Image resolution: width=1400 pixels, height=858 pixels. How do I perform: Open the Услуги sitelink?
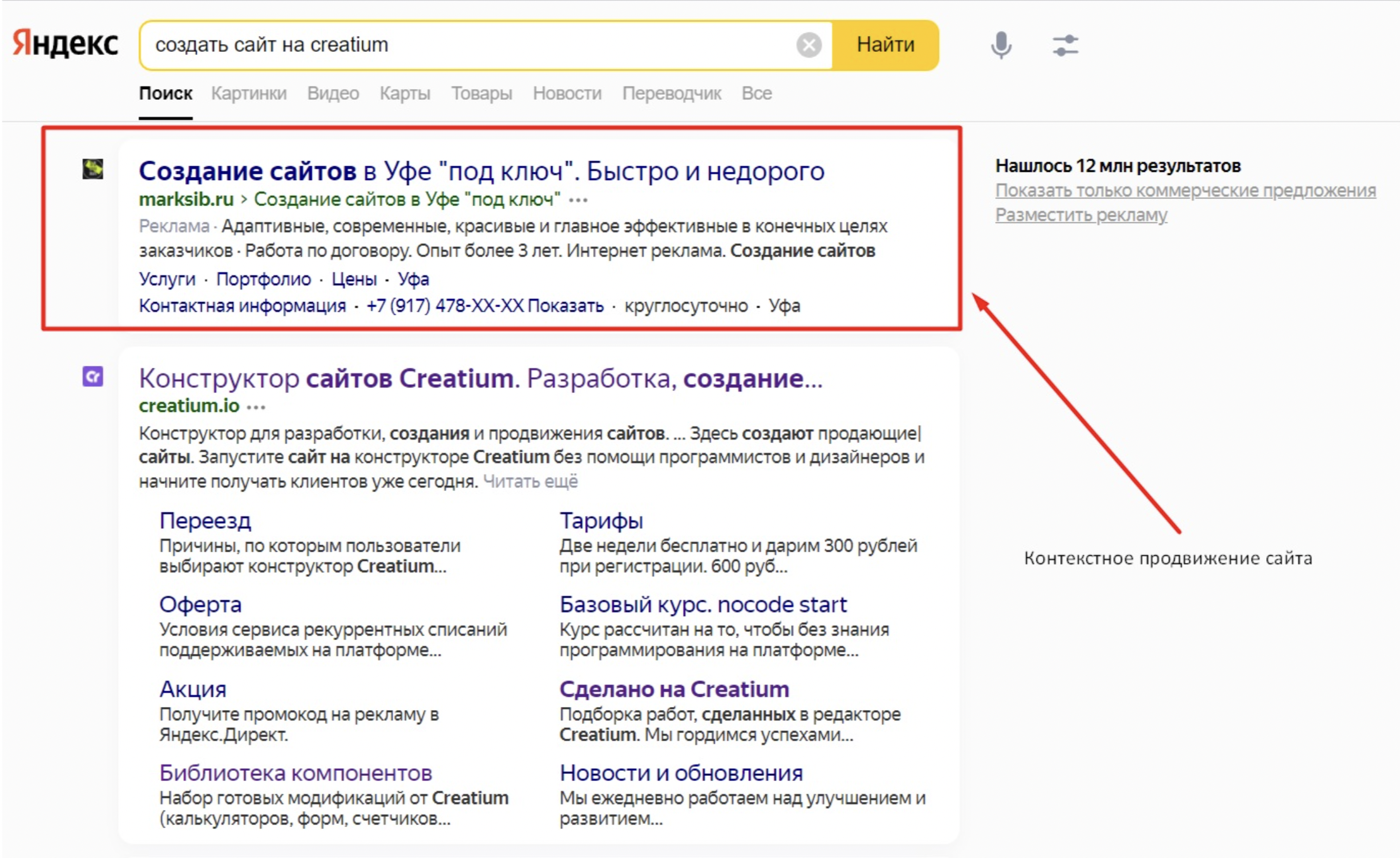(167, 279)
